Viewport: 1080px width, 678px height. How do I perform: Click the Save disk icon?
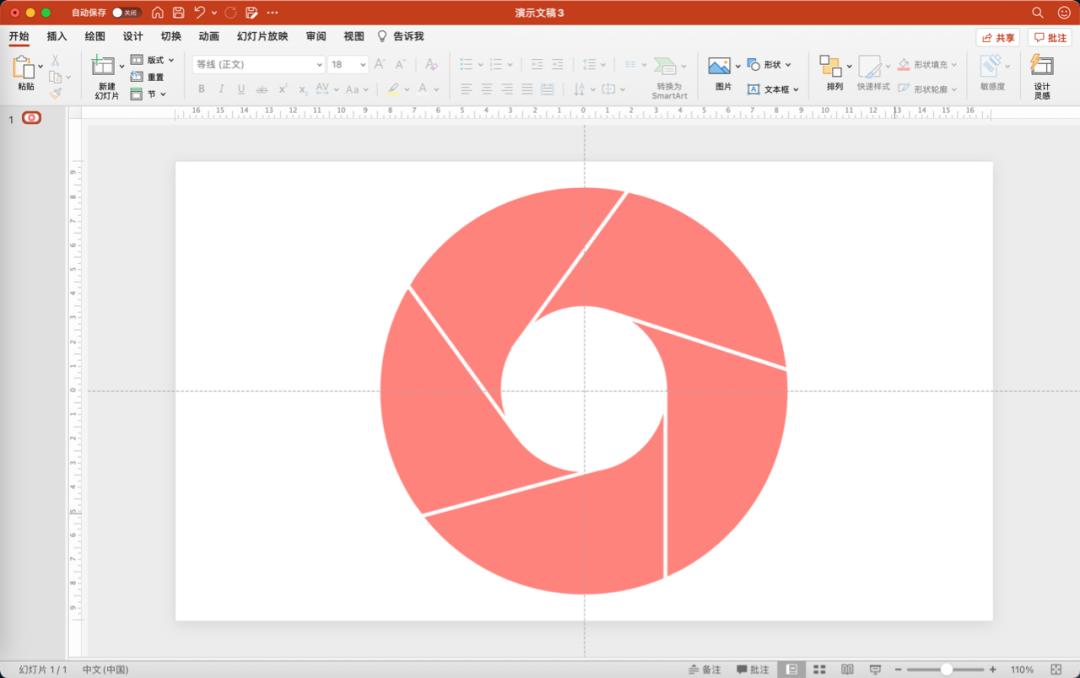point(178,12)
